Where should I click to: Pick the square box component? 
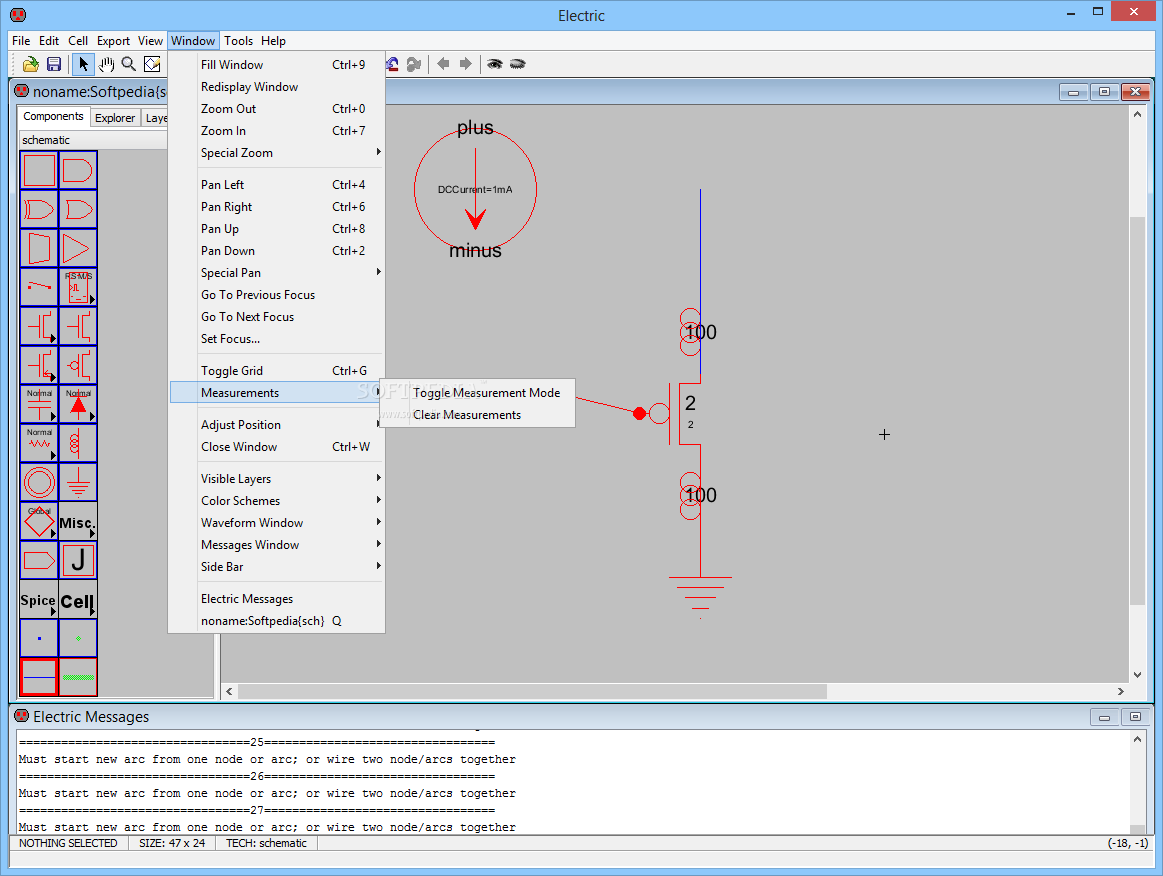(x=39, y=171)
